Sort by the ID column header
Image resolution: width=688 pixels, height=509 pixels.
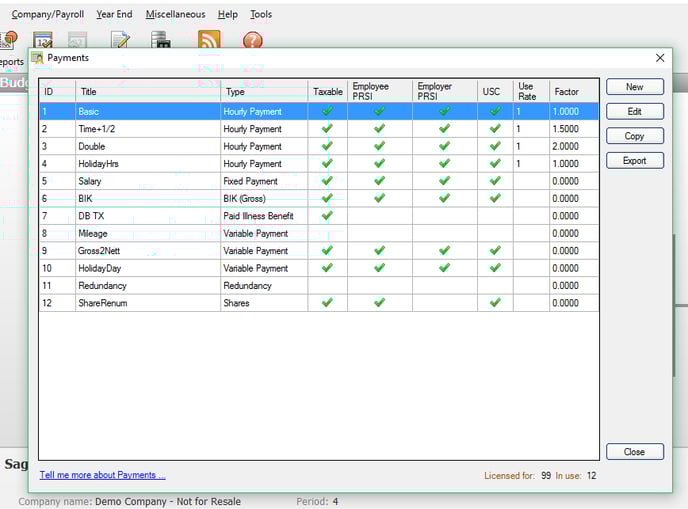(57, 91)
